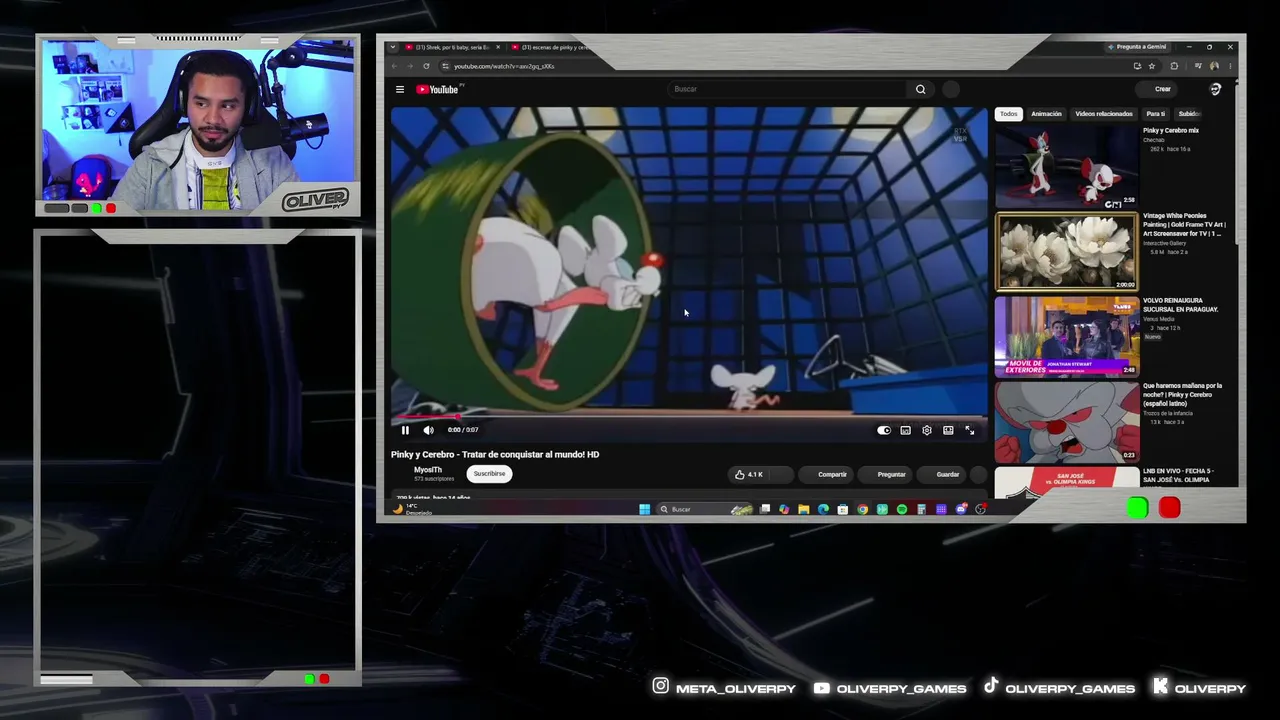This screenshot has width=1280, height=720.
Task: Reload the page in Chrome
Action: (x=426, y=66)
